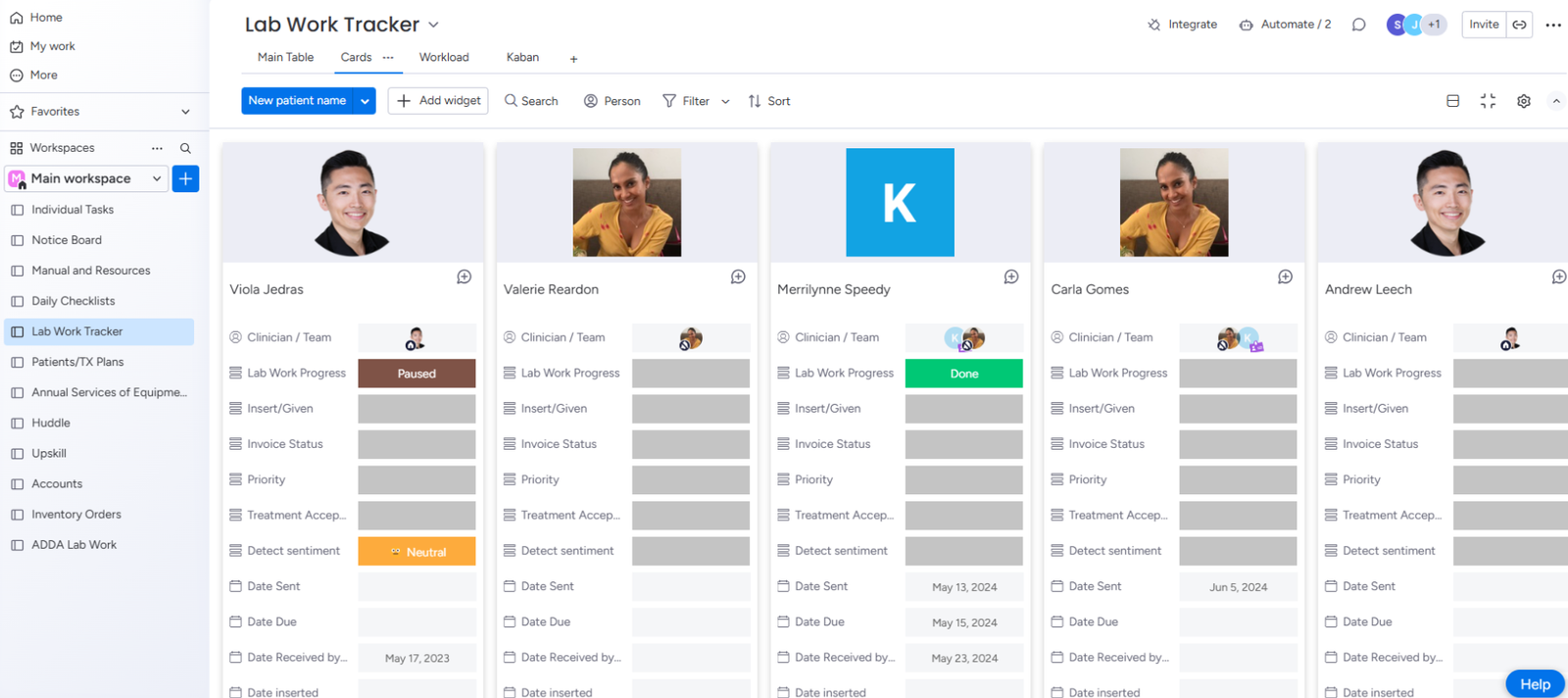The height and width of the screenshot is (698, 1568).
Task: Click the Add widget button
Action: (x=438, y=101)
